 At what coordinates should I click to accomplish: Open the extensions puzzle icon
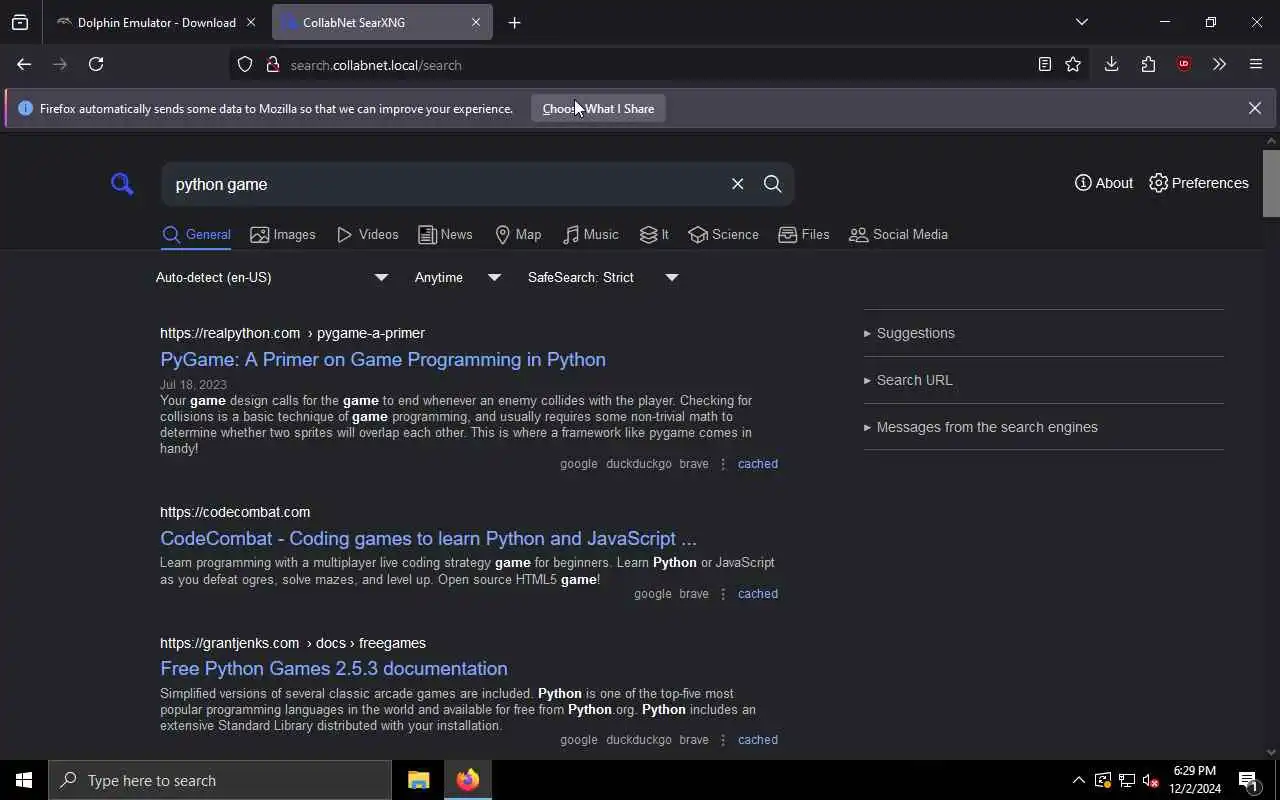1148,64
